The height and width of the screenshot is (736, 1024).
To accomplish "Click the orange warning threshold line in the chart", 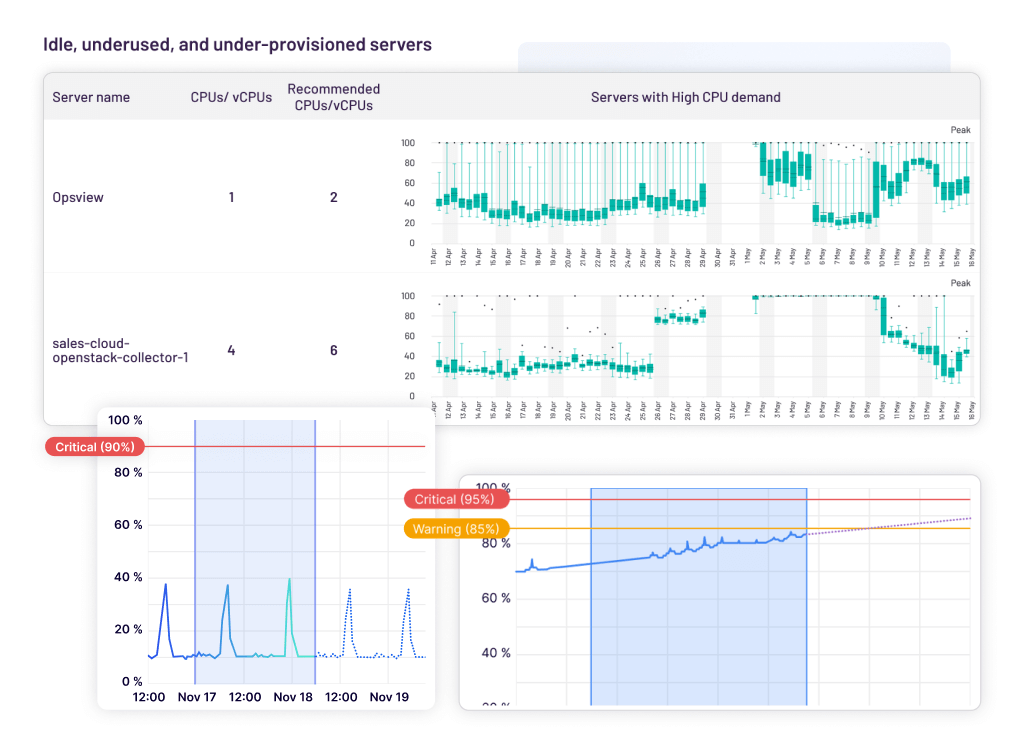I will [x=900, y=528].
